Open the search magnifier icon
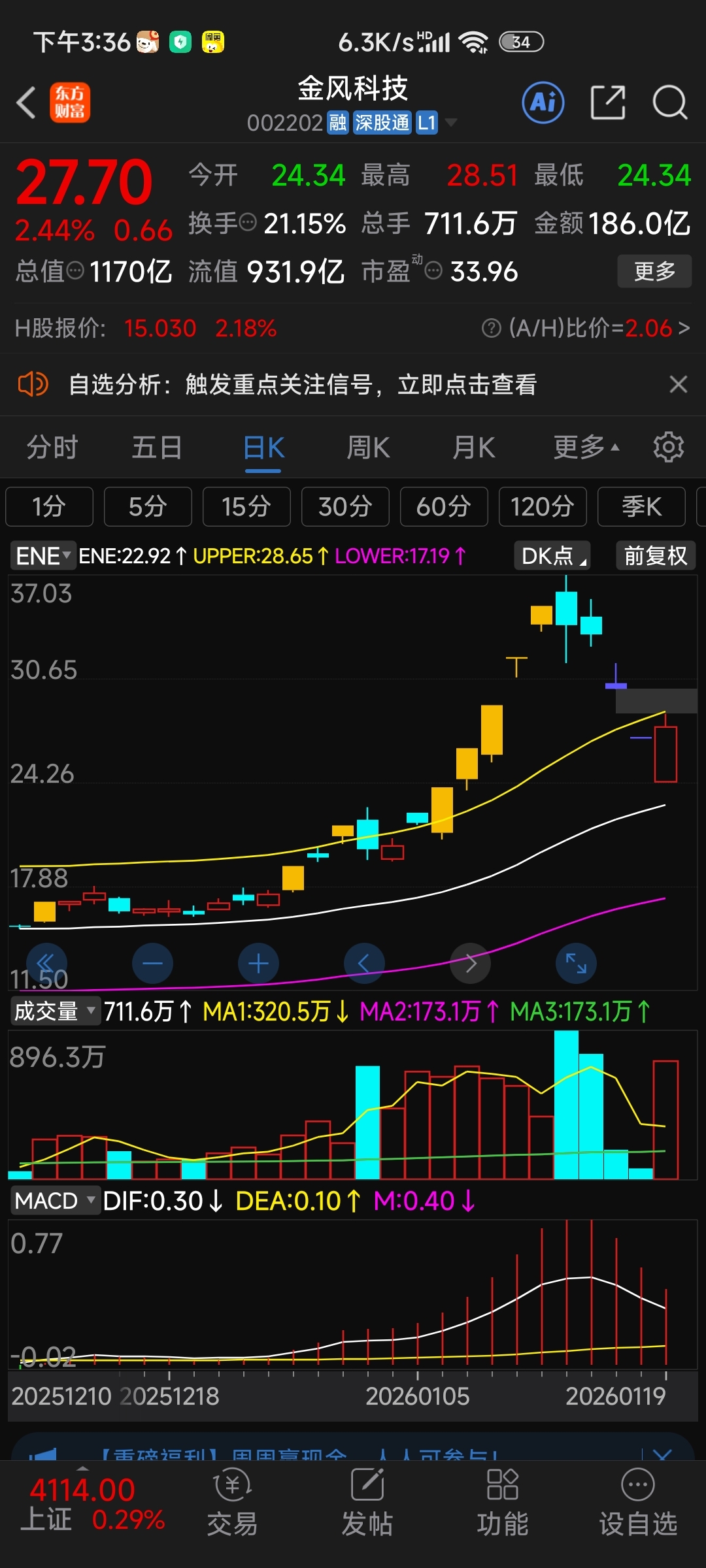706x1568 pixels. (670, 103)
